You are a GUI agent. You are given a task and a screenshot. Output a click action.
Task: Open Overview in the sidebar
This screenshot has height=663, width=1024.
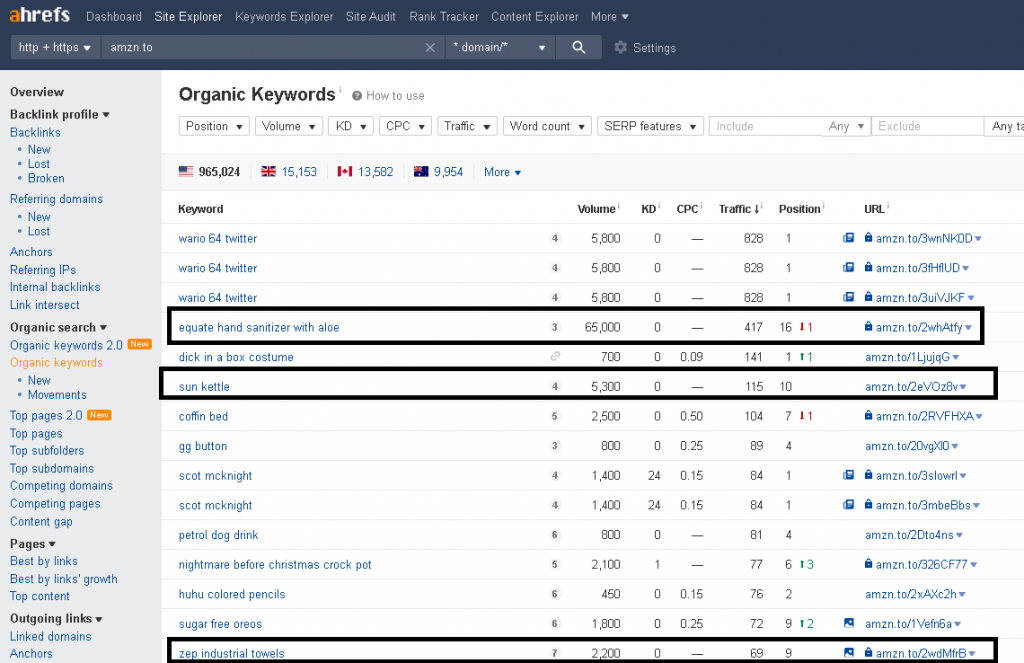point(37,92)
